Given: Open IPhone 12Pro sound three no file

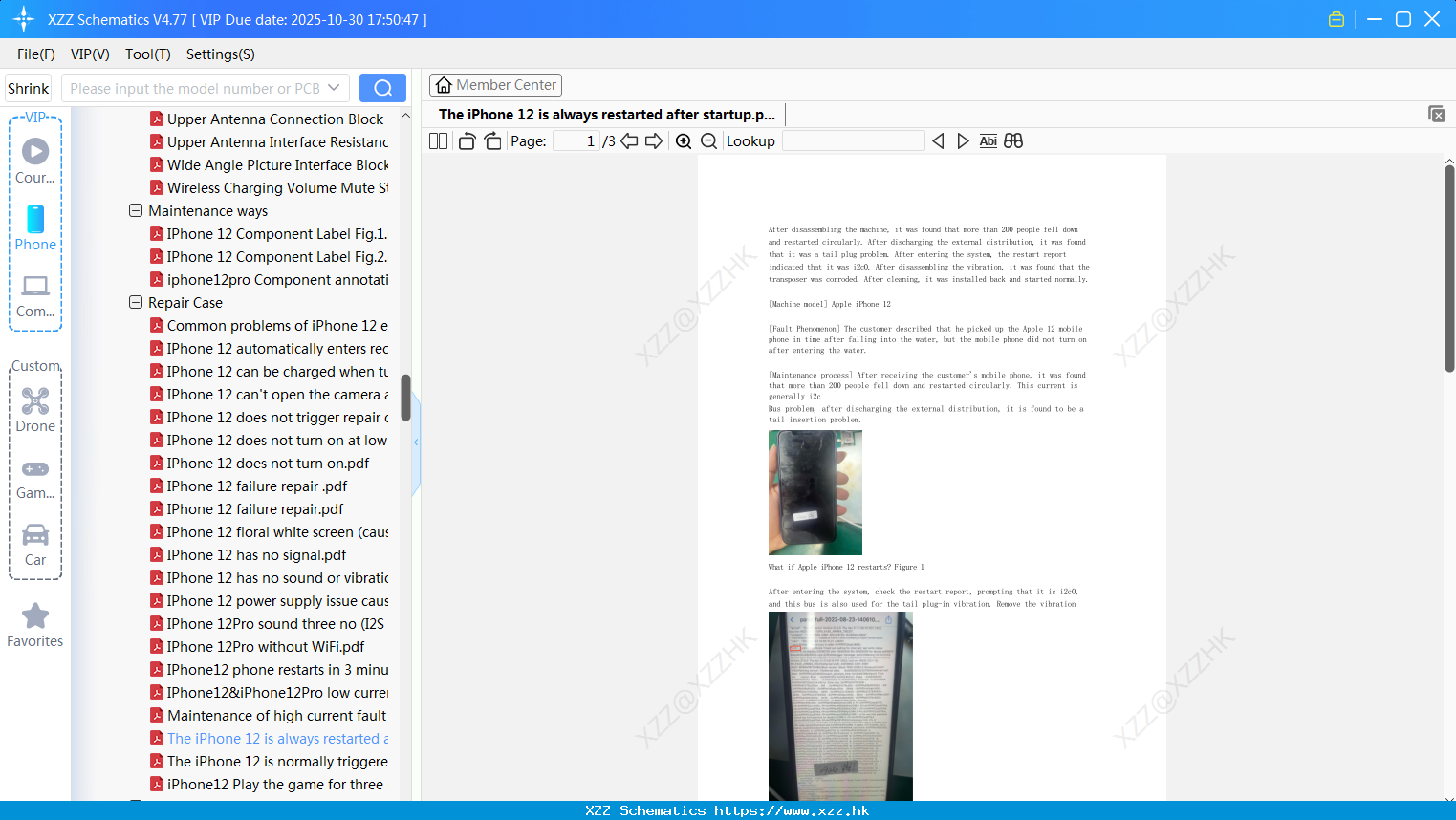Looking at the screenshot, I should [268, 623].
